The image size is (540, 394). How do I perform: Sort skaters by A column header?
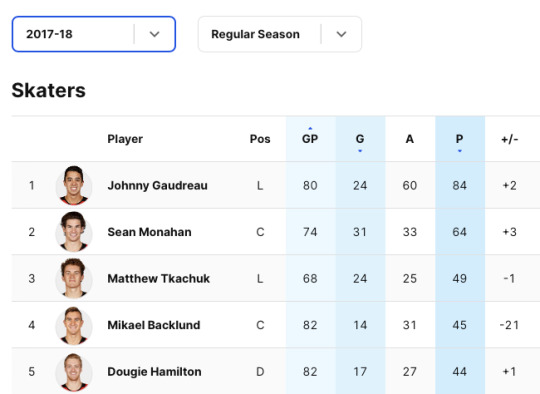(409, 139)
